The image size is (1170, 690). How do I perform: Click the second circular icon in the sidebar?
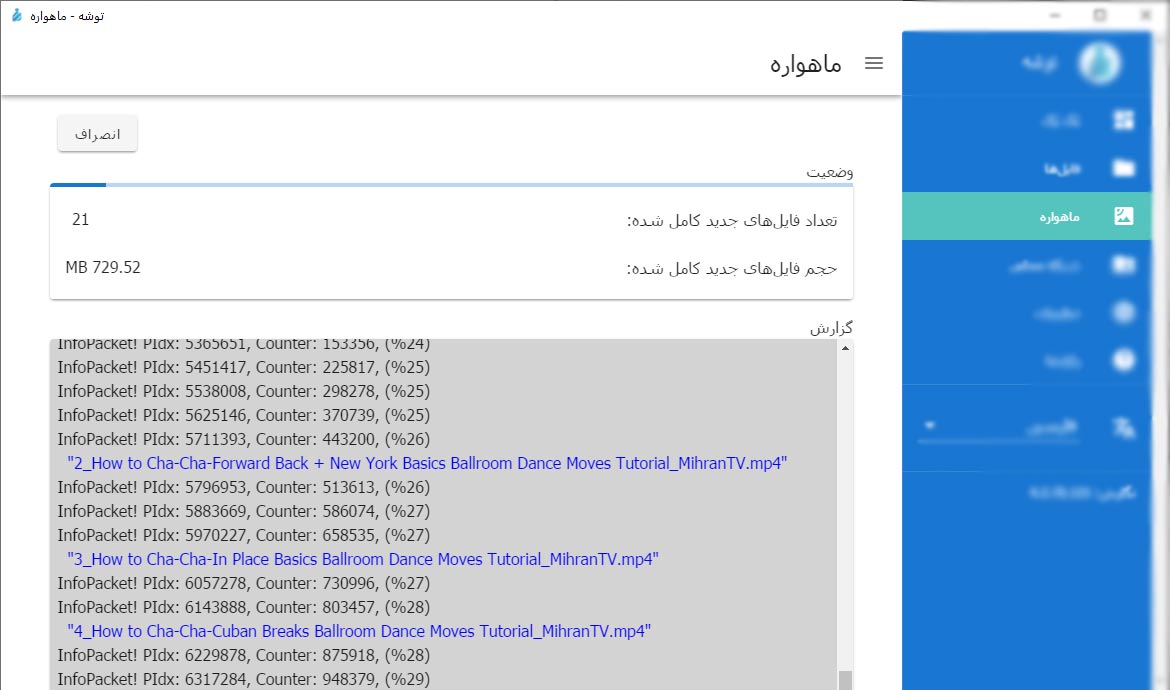coord(1124,360)
